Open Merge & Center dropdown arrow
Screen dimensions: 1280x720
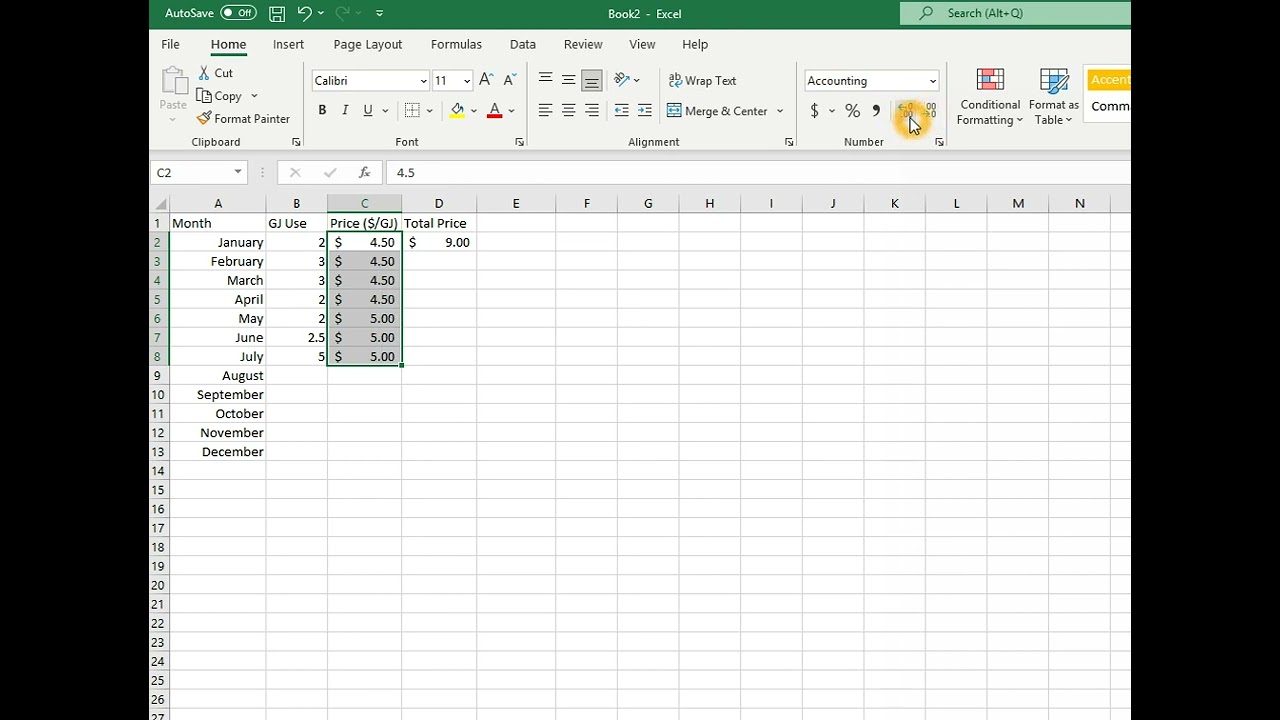click(x=780, y=111)
